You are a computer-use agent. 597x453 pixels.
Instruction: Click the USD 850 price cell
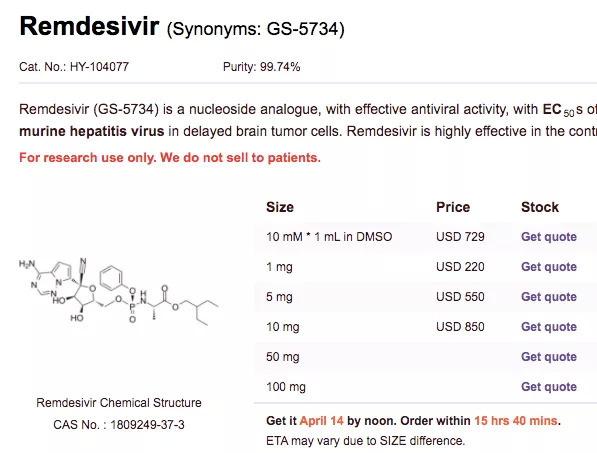click(460, 327)
